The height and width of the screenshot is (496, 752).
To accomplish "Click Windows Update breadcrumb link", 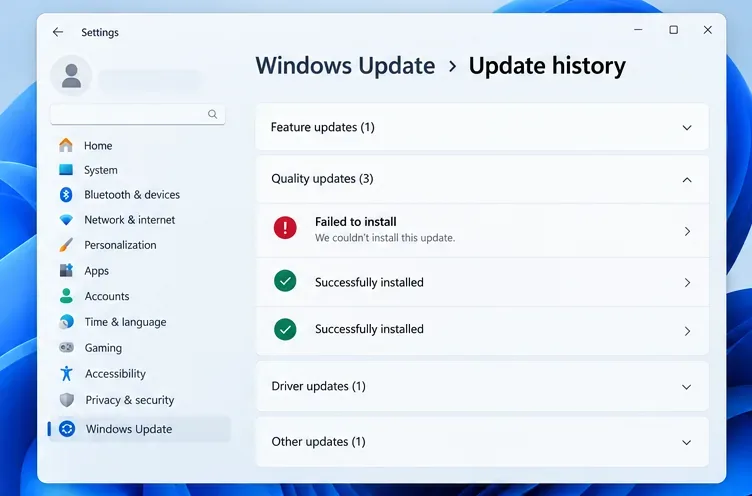I will (345, 66).
